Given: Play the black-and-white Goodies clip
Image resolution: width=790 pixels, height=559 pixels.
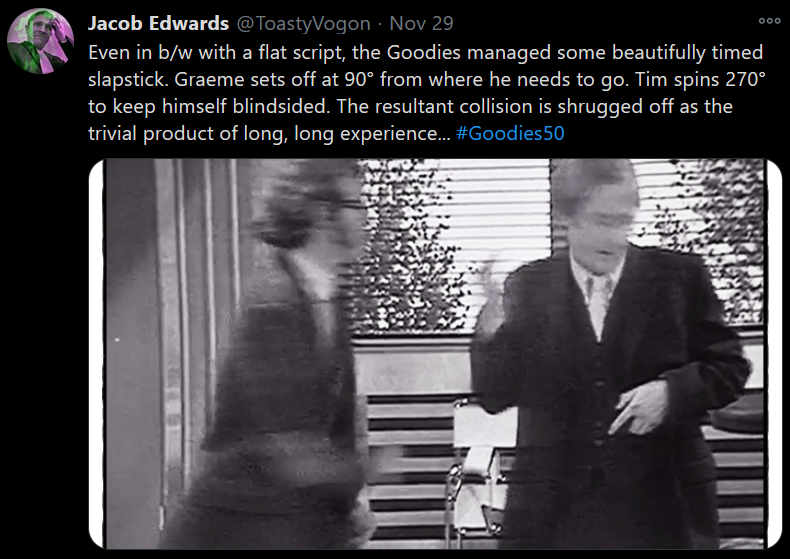Looking at the screenshot, I should coord(435,354).
